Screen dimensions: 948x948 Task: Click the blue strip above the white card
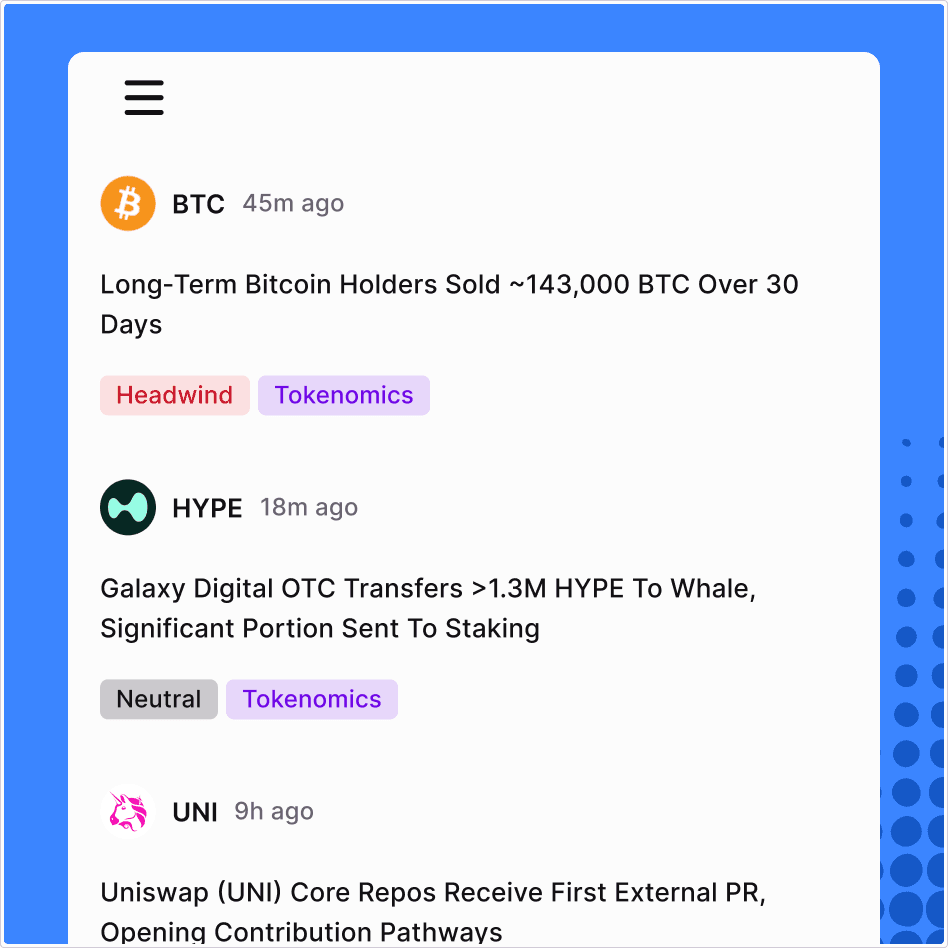[x=474, y=27]
